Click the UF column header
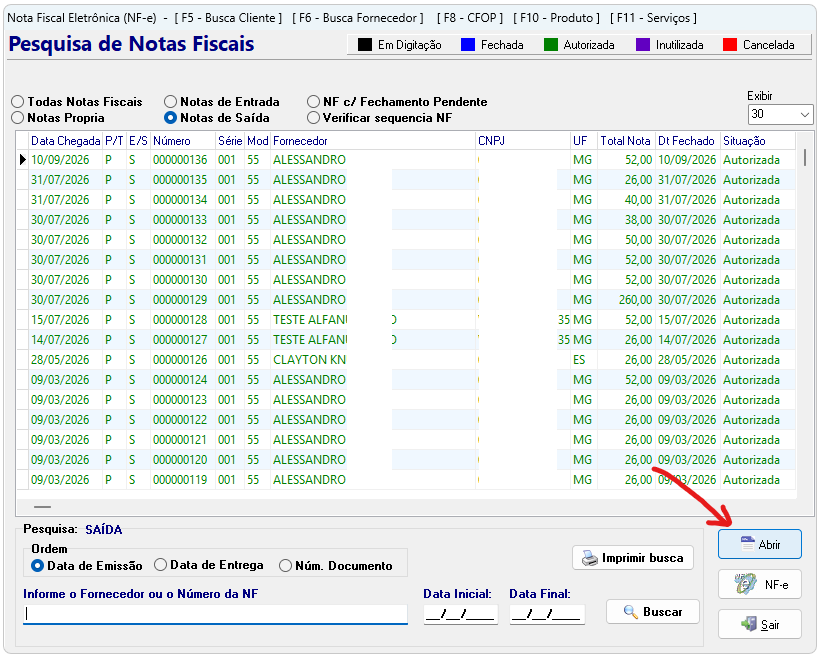 (583, 141)
